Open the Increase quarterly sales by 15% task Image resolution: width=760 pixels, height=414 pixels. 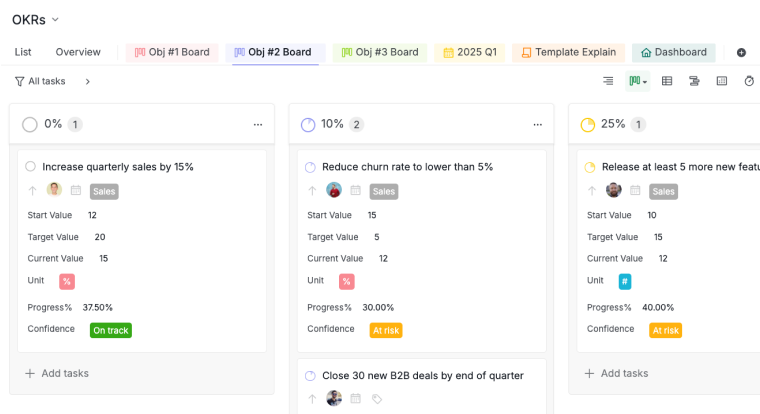(118, 167)
